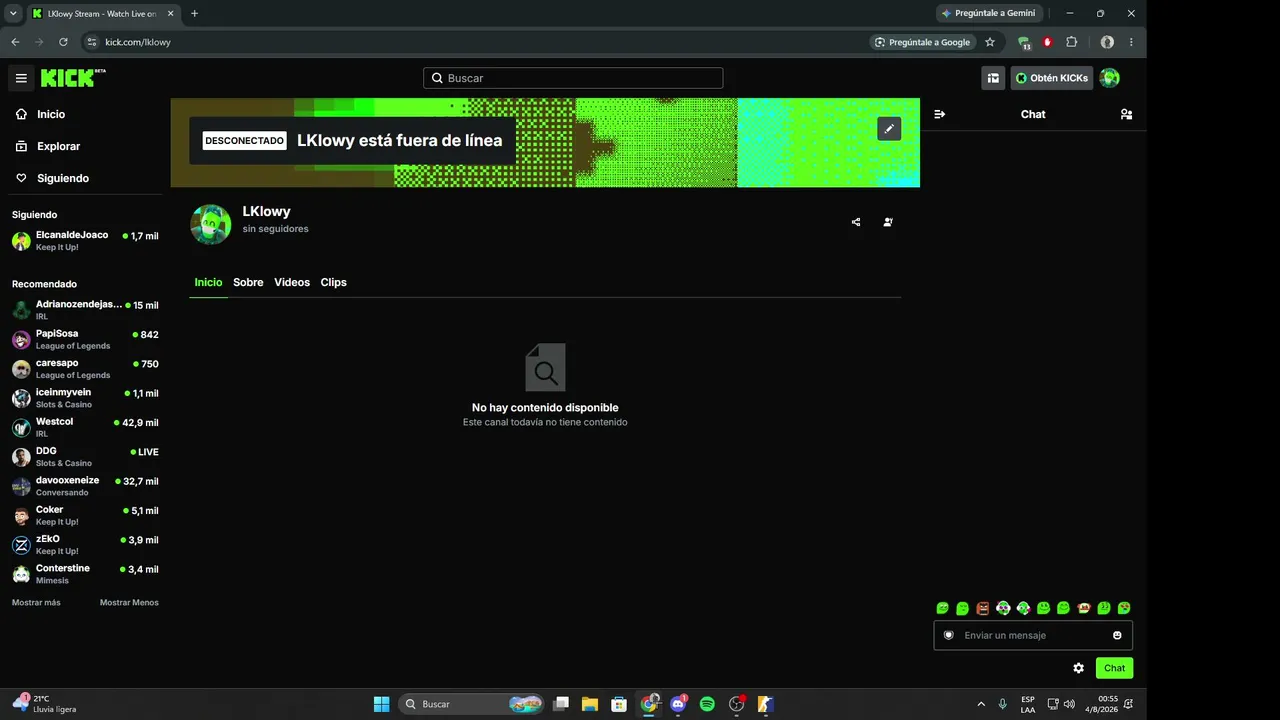Viewport: 1280px width, 720px height.
Task: Click the address bar URL kick.com/lklowy
Action: tap(138, 42)
